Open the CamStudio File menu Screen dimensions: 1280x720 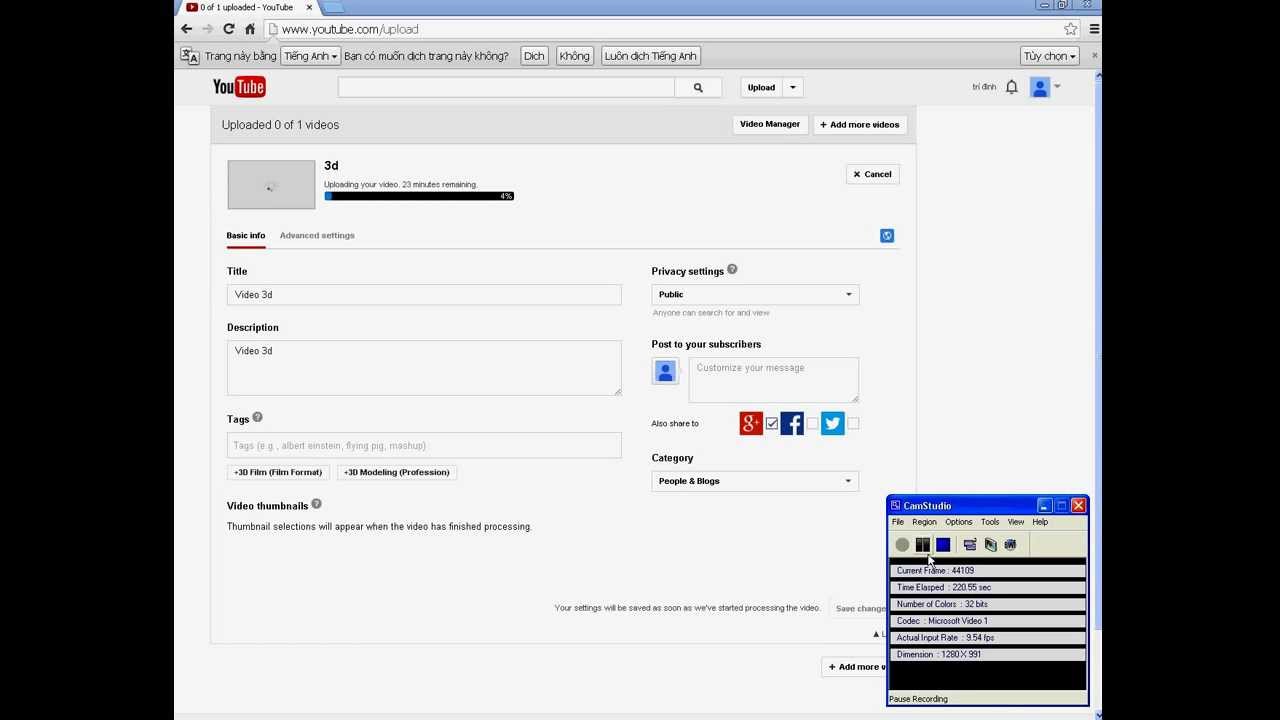(x=898, y=522)
